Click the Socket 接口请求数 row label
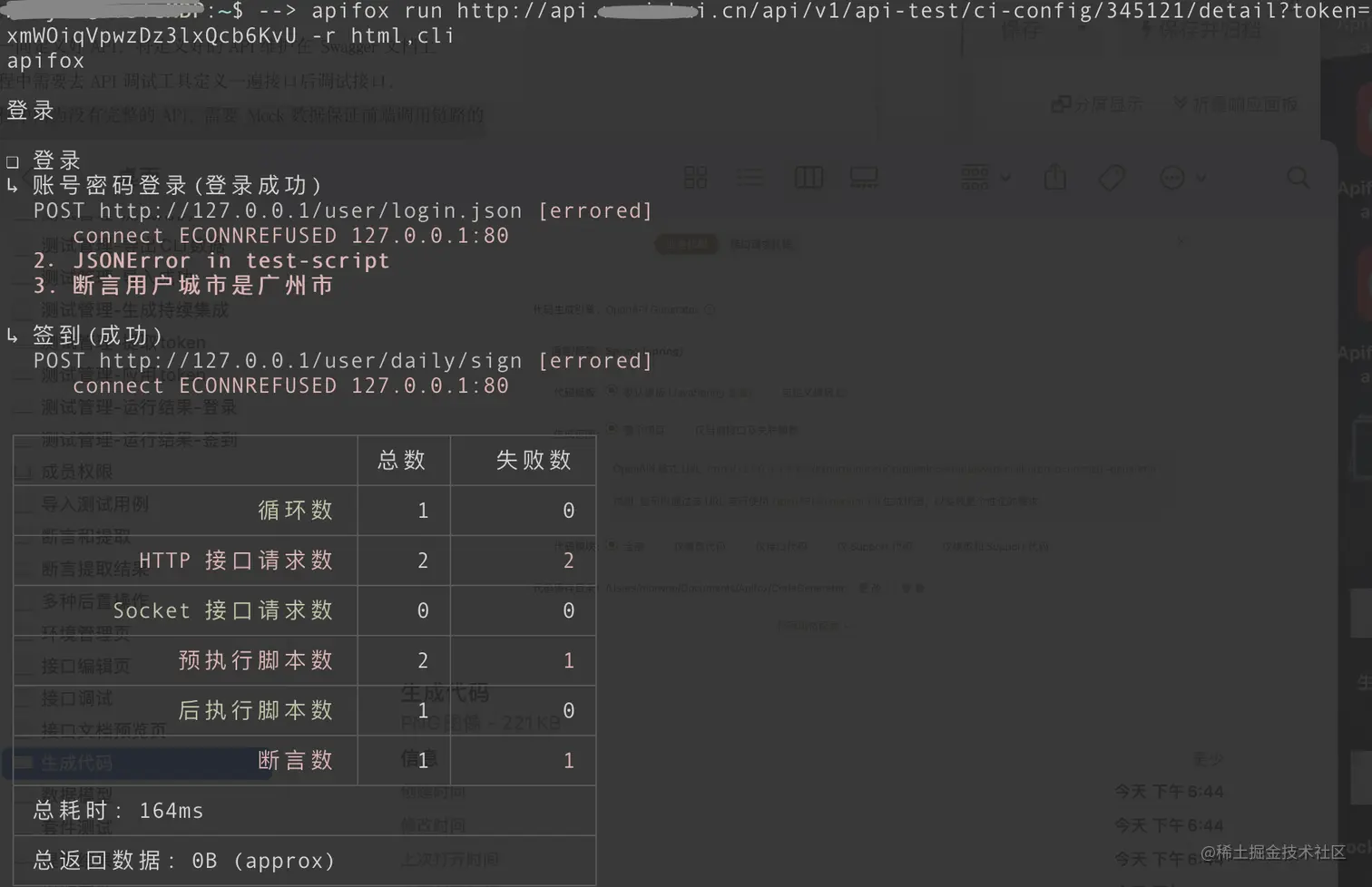The height and width of the screenshot is (887, 1372). [x=223, y=610]
